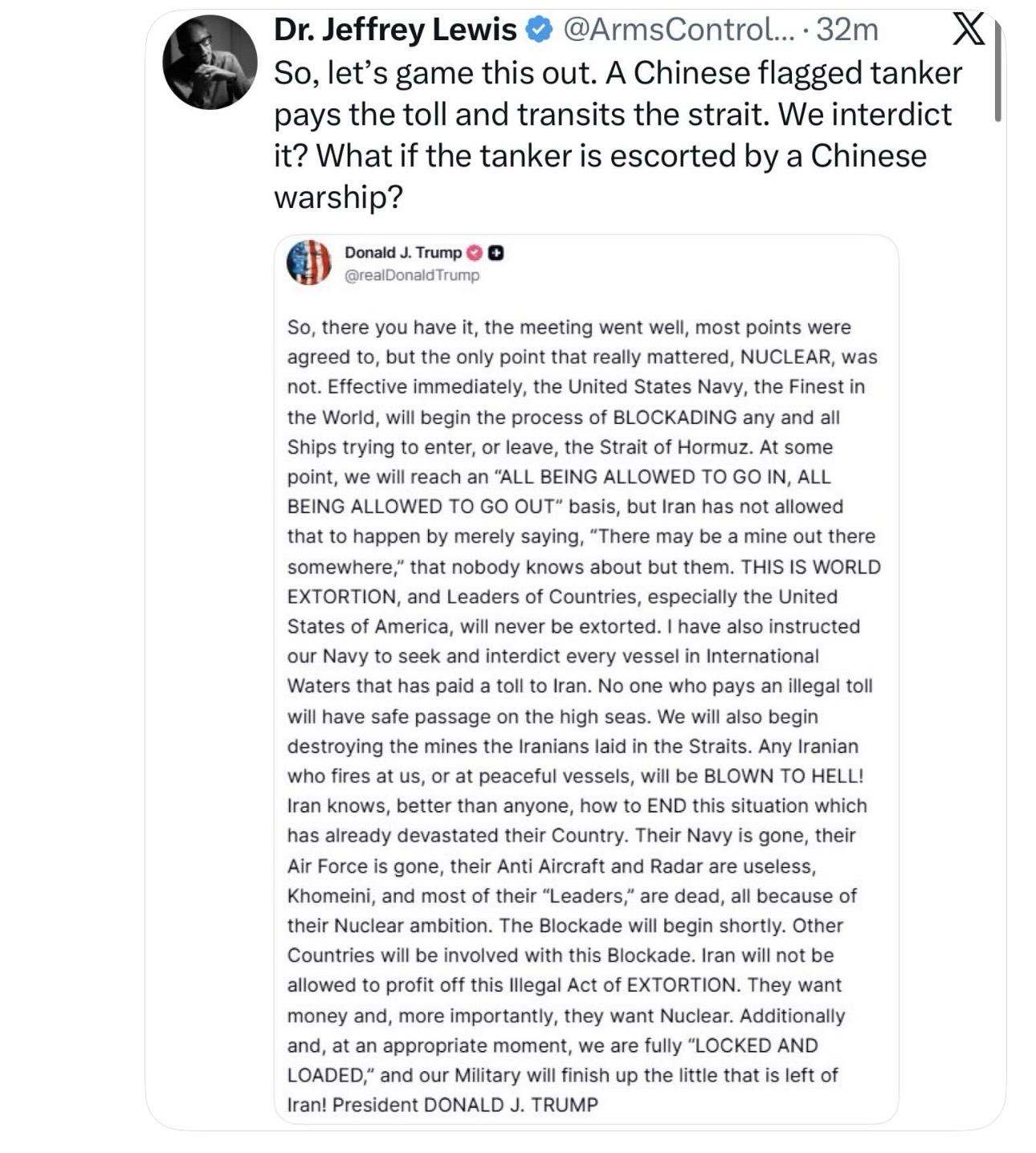Click the word NUCLEAR in the first paragraph lines
Image resolution: width=1036 pixels, height=1153 pixels.
(x=785, y=357)
